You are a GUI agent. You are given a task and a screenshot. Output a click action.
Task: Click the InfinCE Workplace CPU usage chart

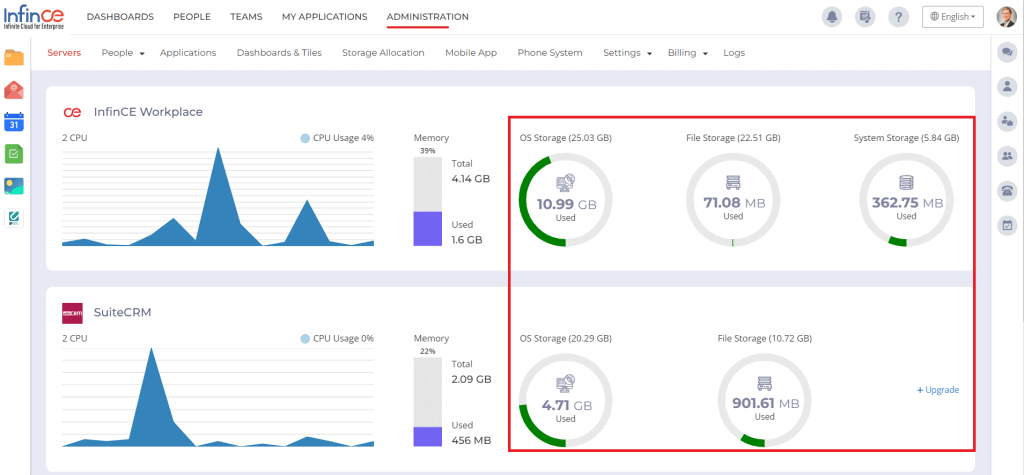pos(218,197)
